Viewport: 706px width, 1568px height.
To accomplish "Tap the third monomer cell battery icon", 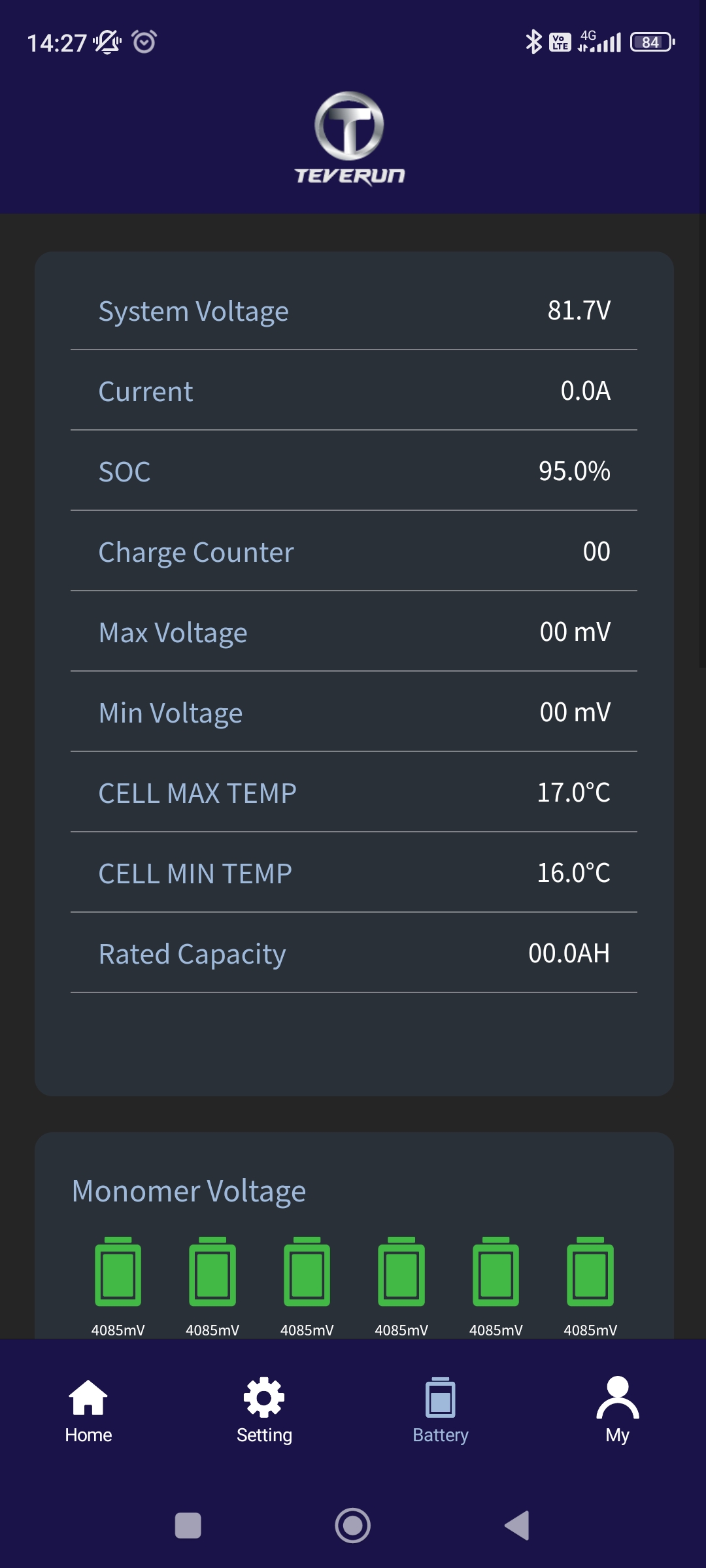I will tap(307, 1271).
